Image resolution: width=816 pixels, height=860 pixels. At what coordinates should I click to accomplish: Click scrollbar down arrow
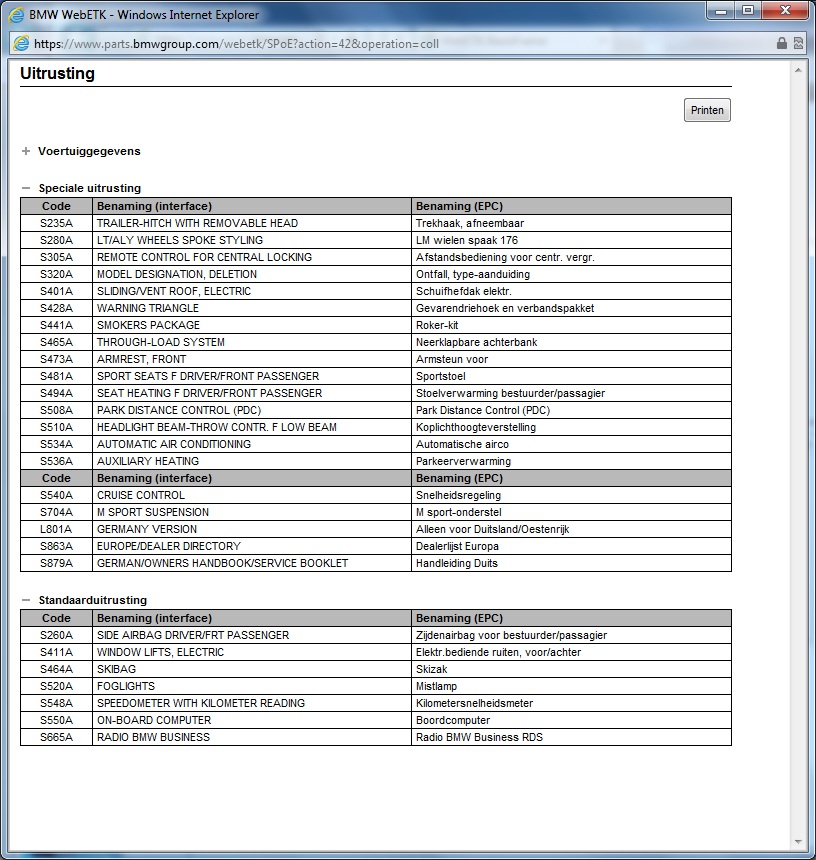click(x=798, y=842)
